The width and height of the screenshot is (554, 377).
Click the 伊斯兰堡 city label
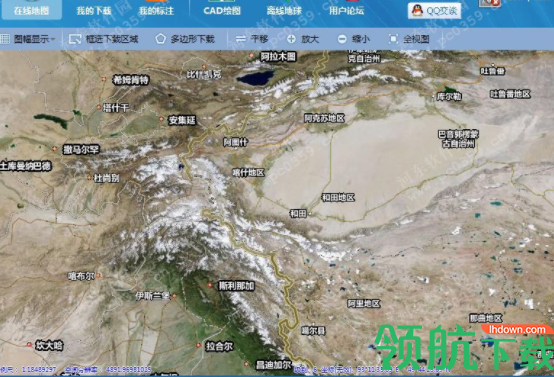click(153, 295)
